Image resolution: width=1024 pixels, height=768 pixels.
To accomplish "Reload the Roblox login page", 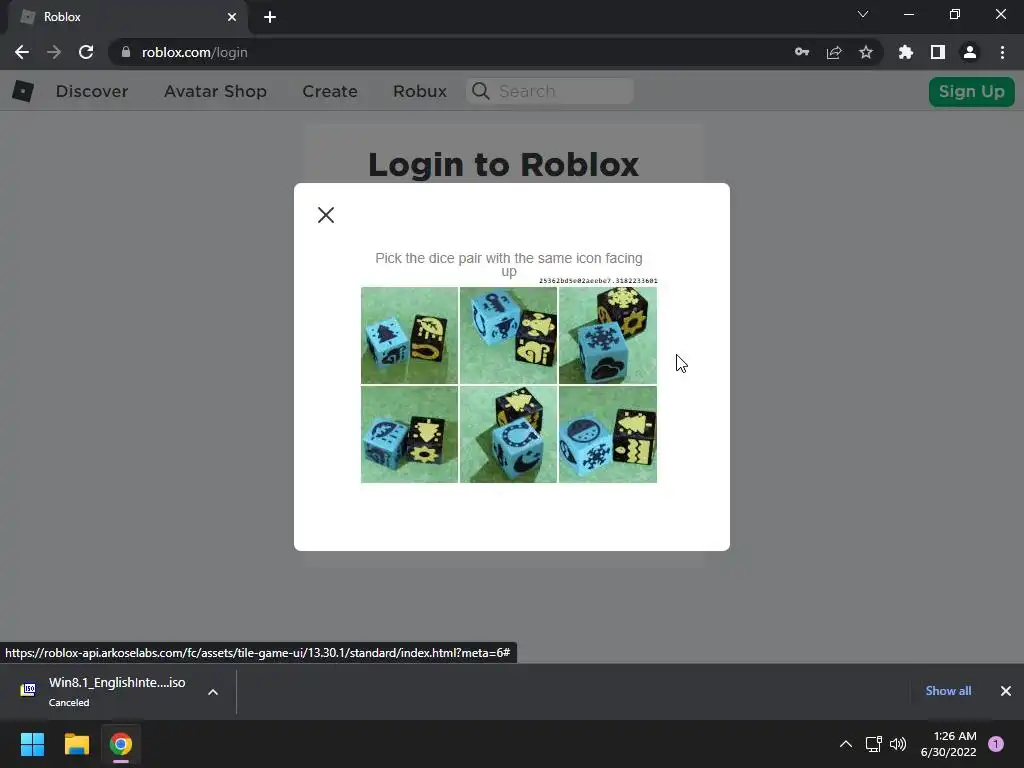I will 86,52.
